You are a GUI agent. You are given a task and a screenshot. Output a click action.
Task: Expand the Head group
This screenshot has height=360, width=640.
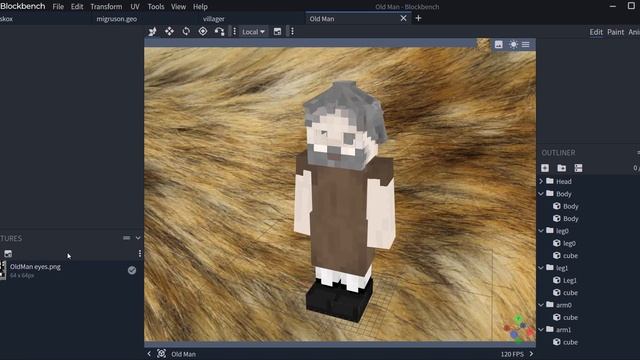coord(541,181)
